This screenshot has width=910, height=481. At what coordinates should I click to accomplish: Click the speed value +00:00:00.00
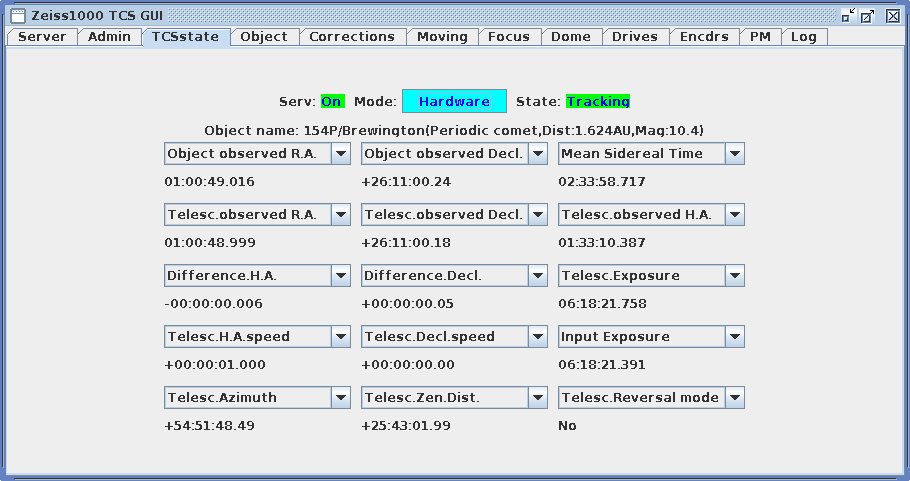pyautogui.click(x=408, y=365)
